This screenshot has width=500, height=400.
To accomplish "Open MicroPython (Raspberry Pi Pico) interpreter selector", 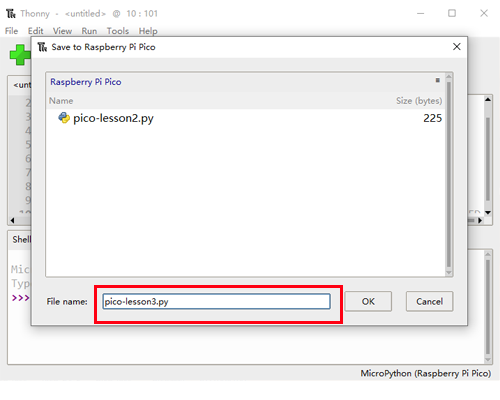I will click(x=426, y=373).
